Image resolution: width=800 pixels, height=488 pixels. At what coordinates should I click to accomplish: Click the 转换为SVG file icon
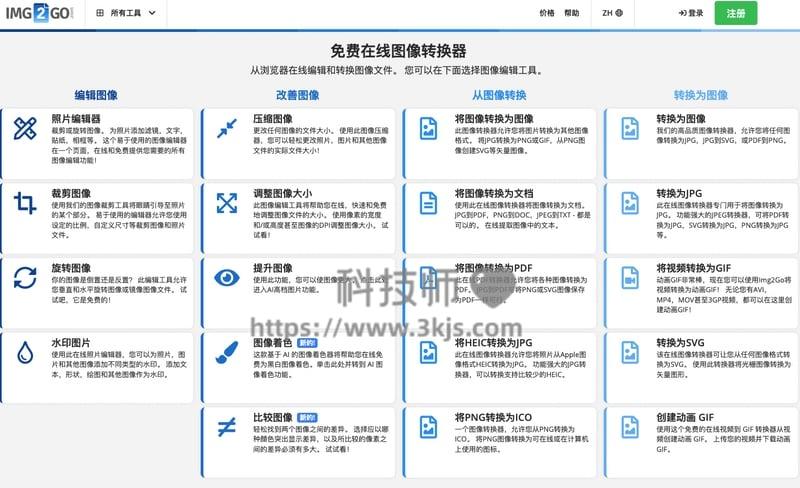coord(630,352)
